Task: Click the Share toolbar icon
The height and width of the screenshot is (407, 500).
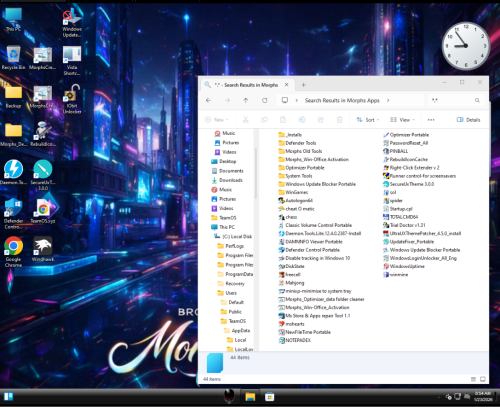Action: point(321,120)
